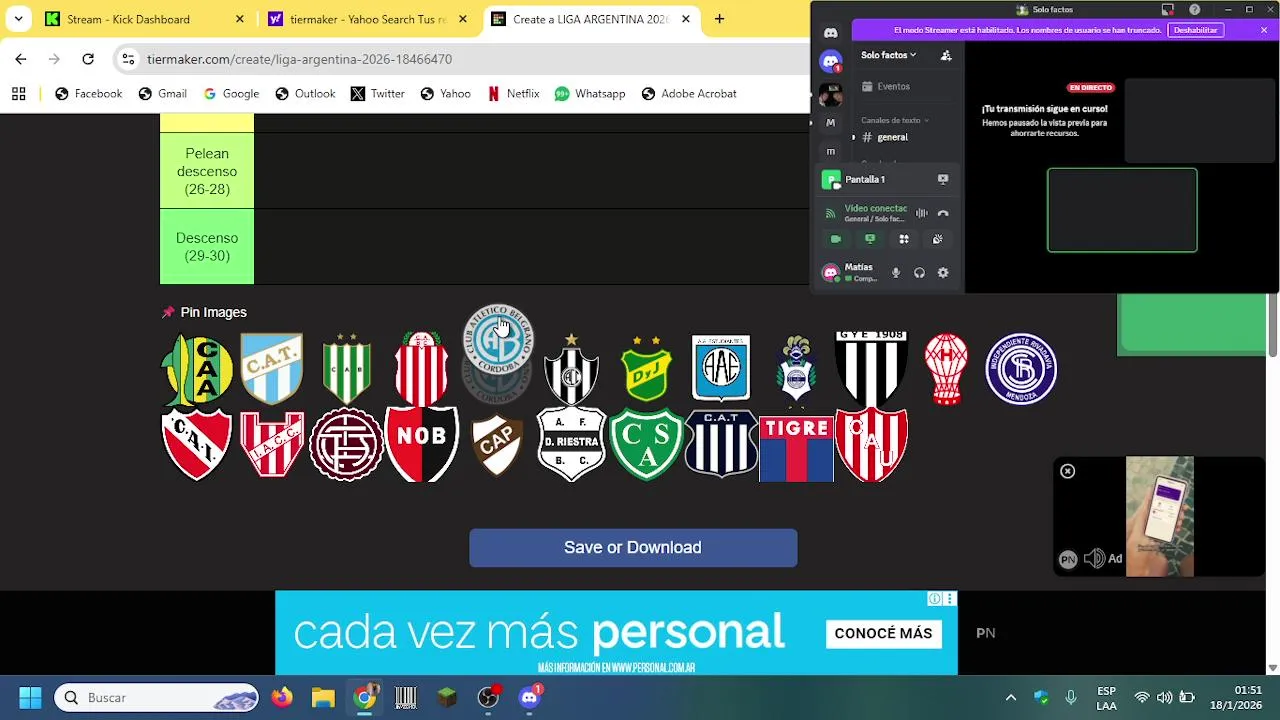Open Discord user settings gear
Image resolution: width=1280 pixels, height=720 pixels.
943,273
